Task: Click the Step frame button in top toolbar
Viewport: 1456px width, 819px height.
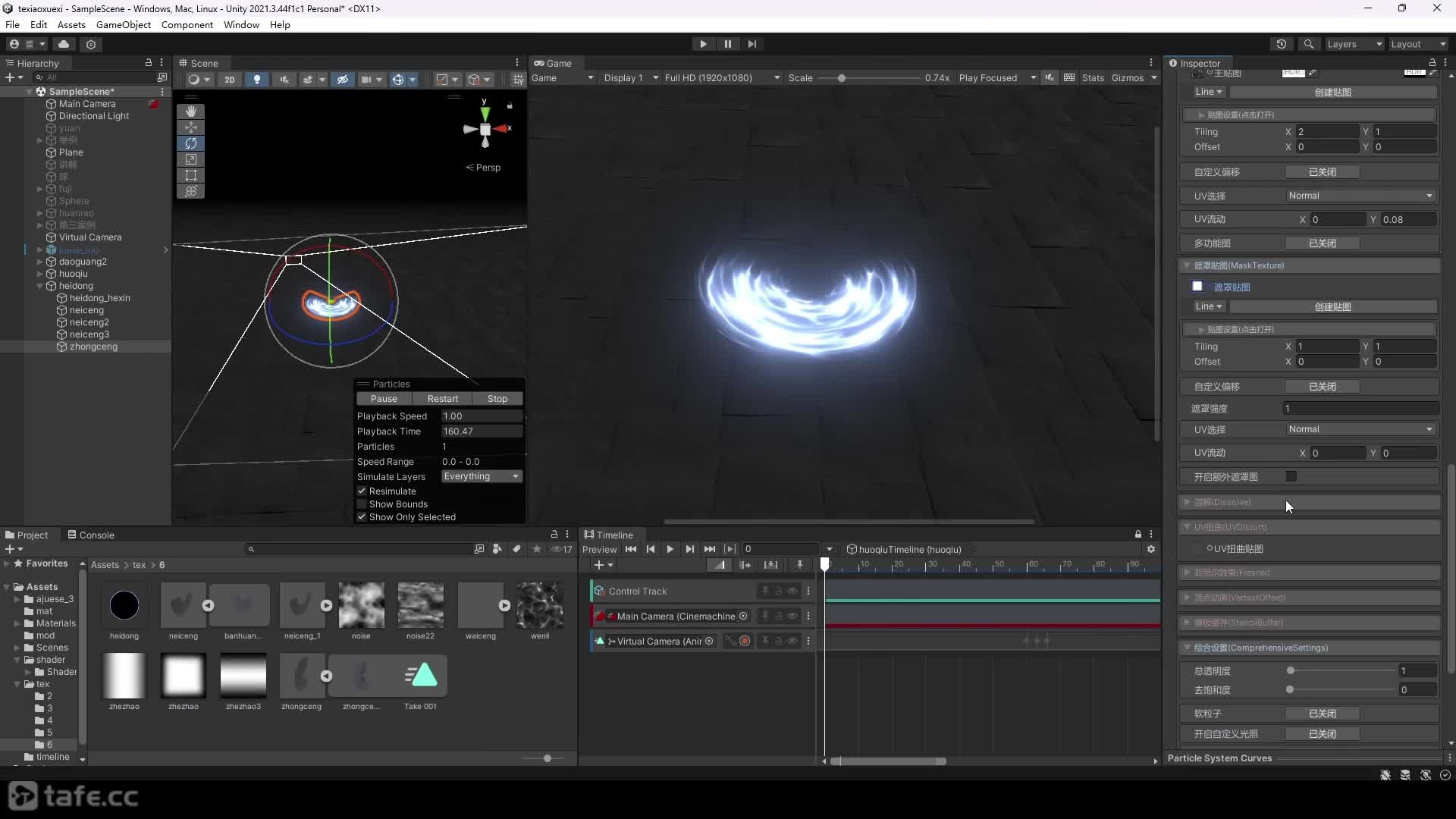Action: pyautogui.click(x=752, y=44)
